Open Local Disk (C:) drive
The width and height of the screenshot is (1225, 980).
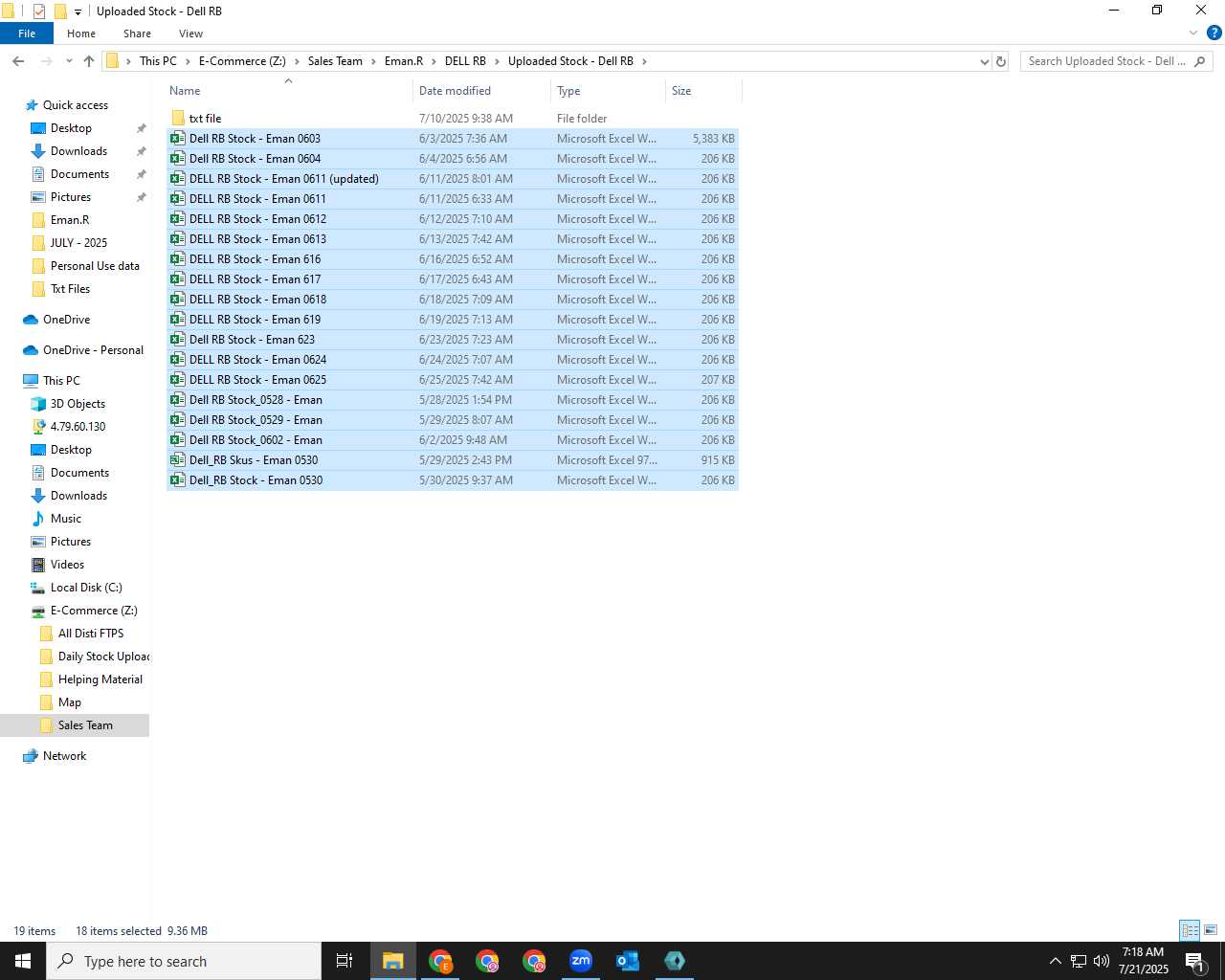(86, 588)
